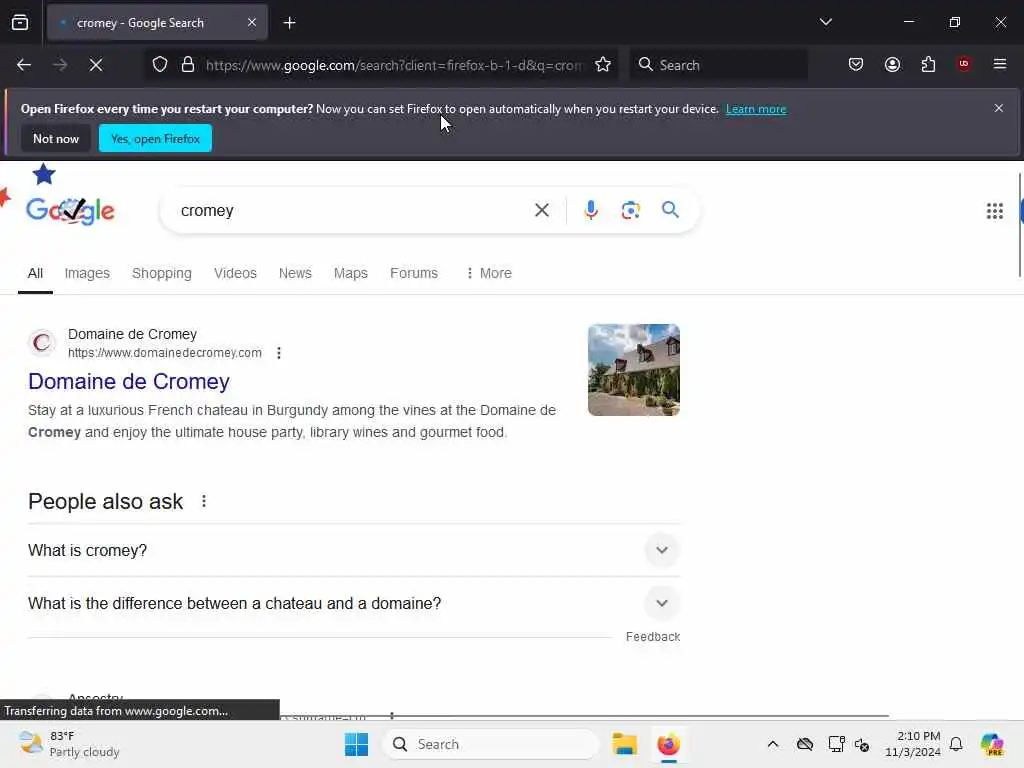Open clock showing 2:10 PM
The width and height of the screenshot is (1024, 768).
pos(912,744)
